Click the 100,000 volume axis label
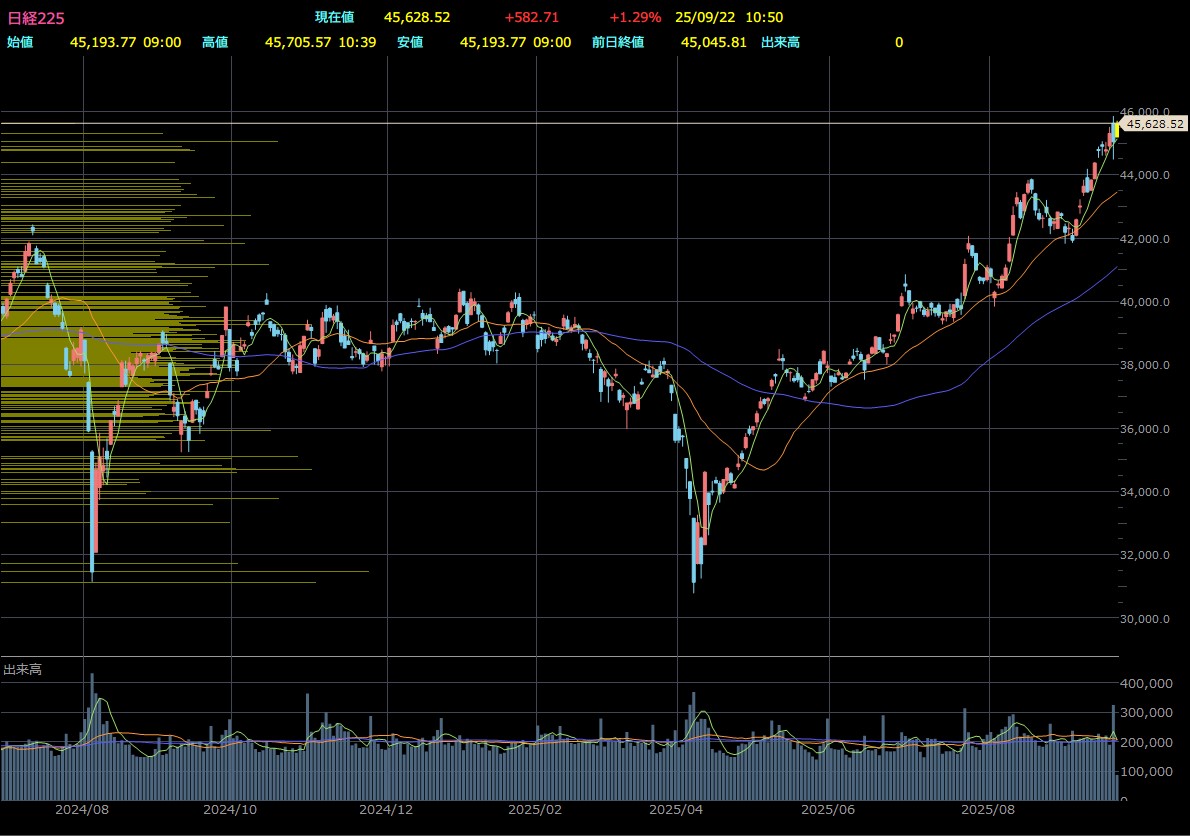This screenshot has width=1190, height=836. [1146, 771]
